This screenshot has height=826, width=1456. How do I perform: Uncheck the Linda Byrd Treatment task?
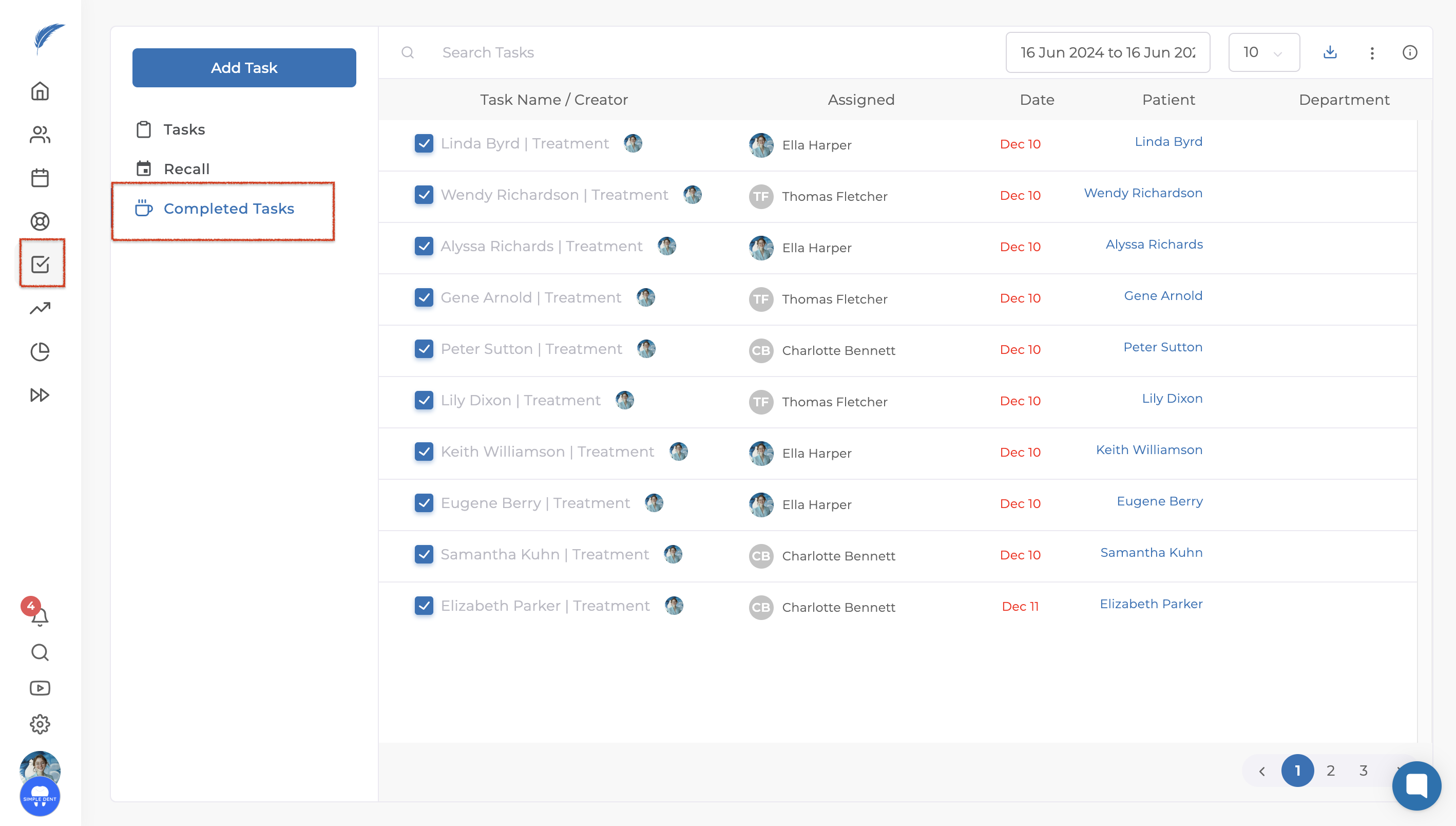(x=424, y=143)
